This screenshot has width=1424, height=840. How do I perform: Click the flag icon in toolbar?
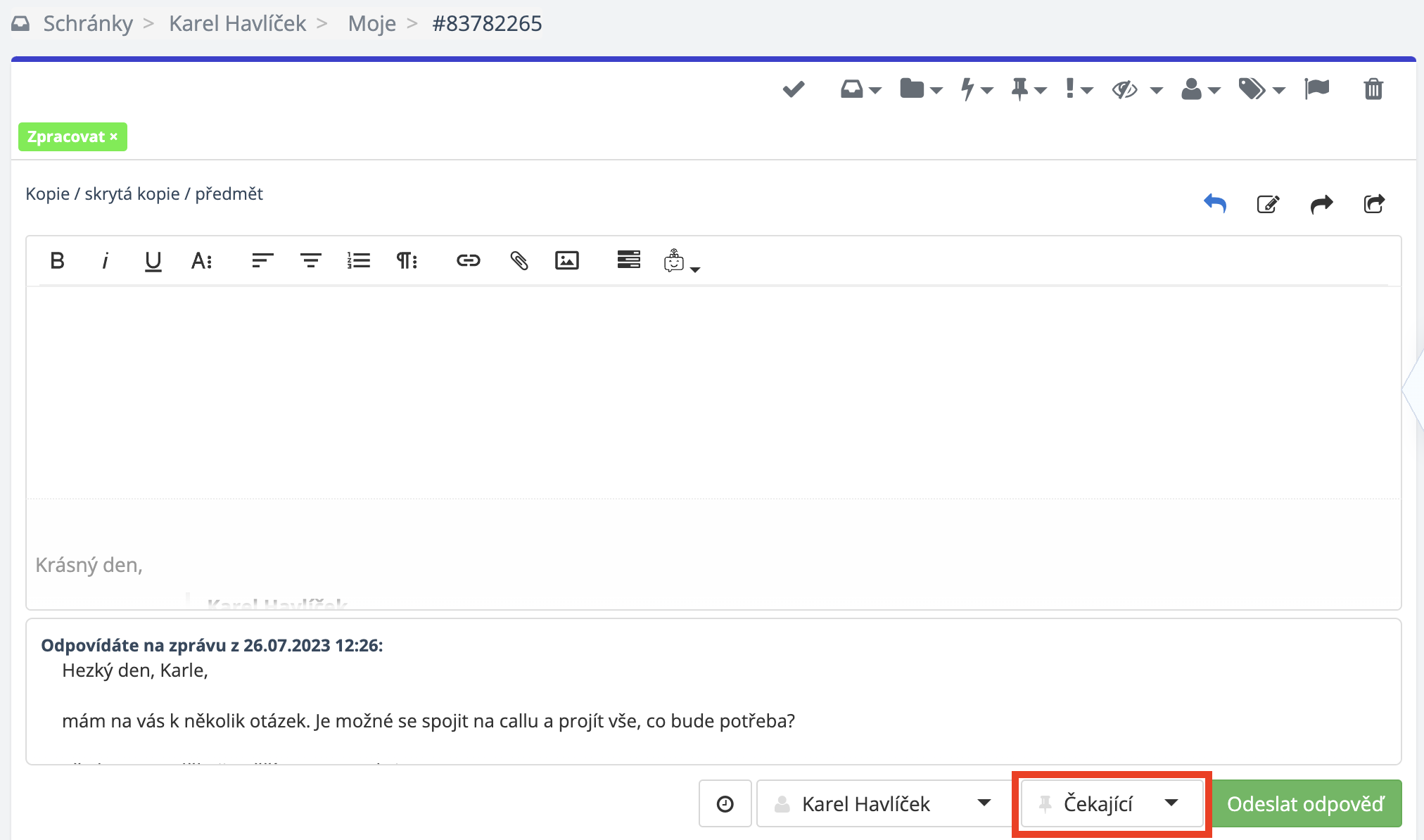(1316, 89)
